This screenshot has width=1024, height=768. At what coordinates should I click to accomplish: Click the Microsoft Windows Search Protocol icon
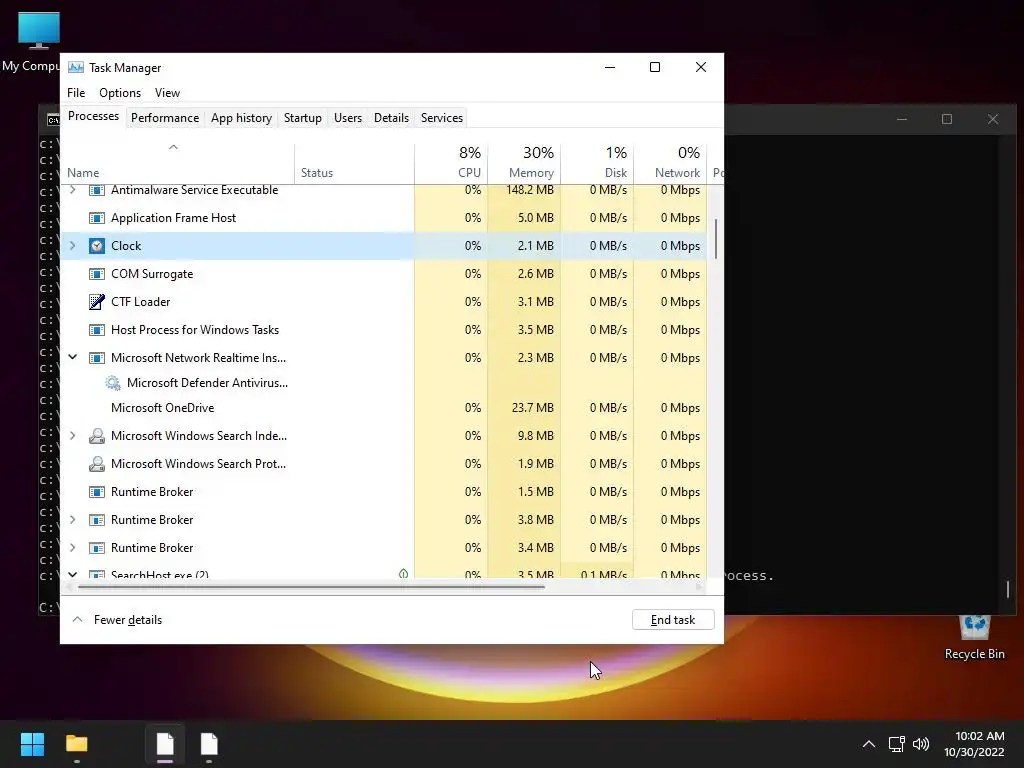pos(97,464)
